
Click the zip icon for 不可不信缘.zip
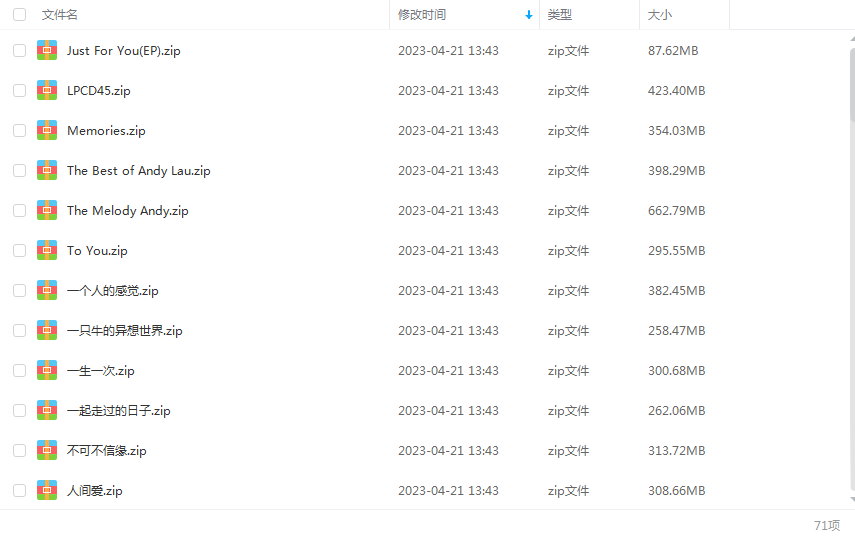(x=47, y=450)
